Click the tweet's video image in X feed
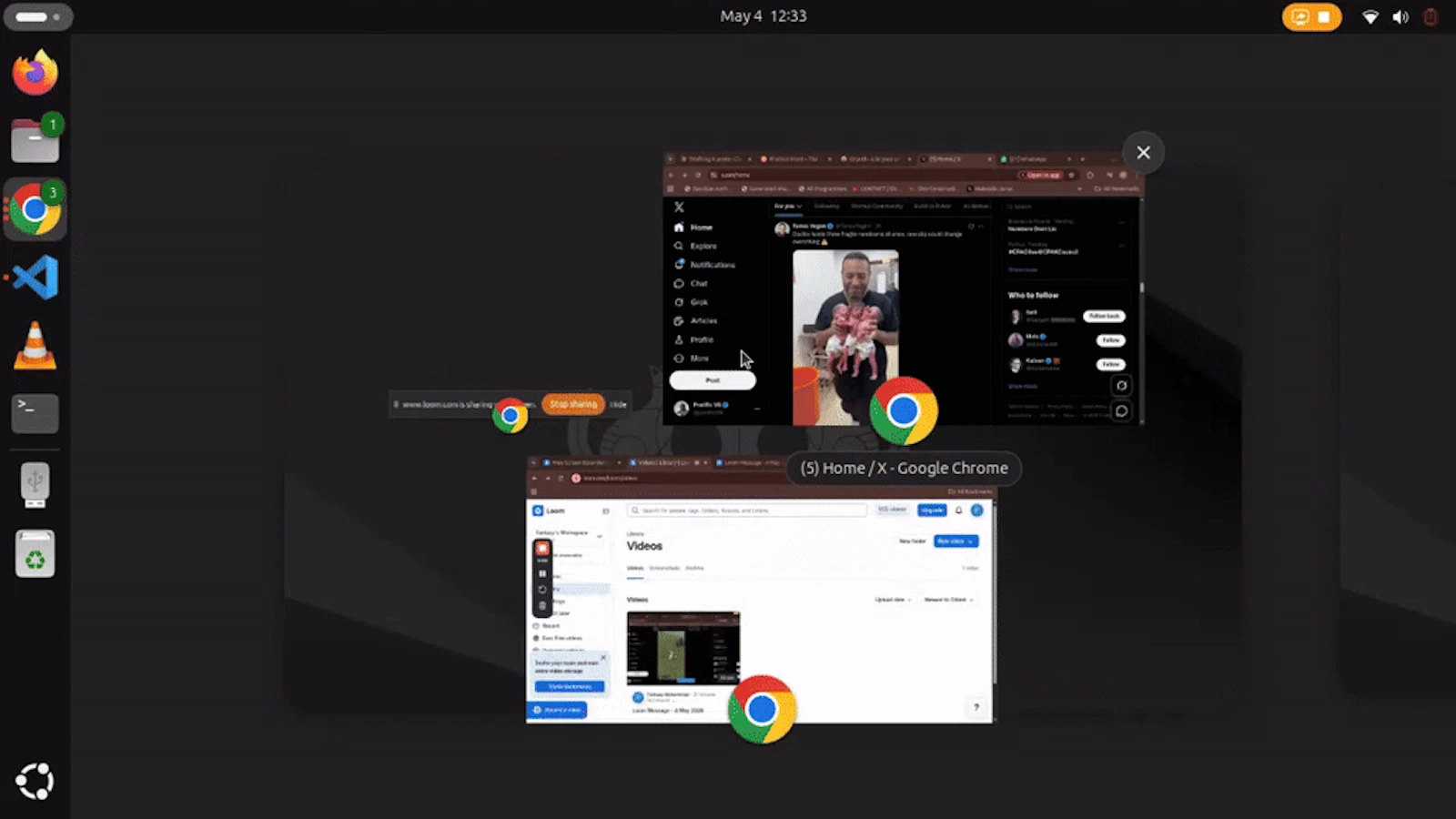1456x819 pixels. click(845, 337)
